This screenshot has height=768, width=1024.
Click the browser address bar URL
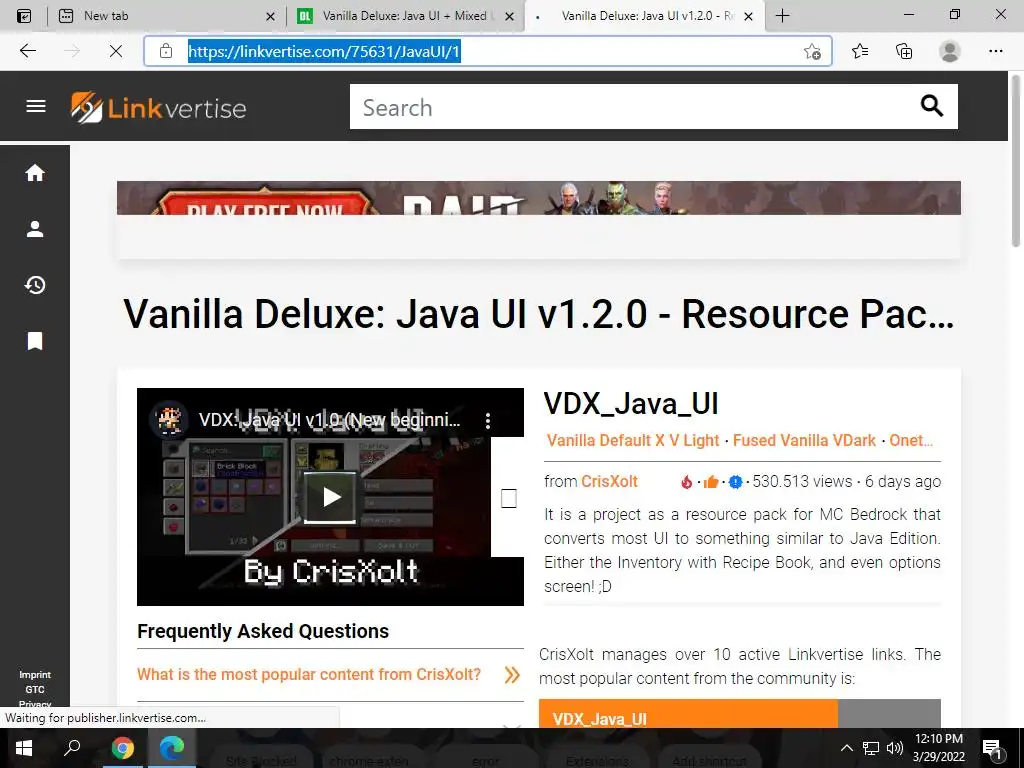click(325, 51)
